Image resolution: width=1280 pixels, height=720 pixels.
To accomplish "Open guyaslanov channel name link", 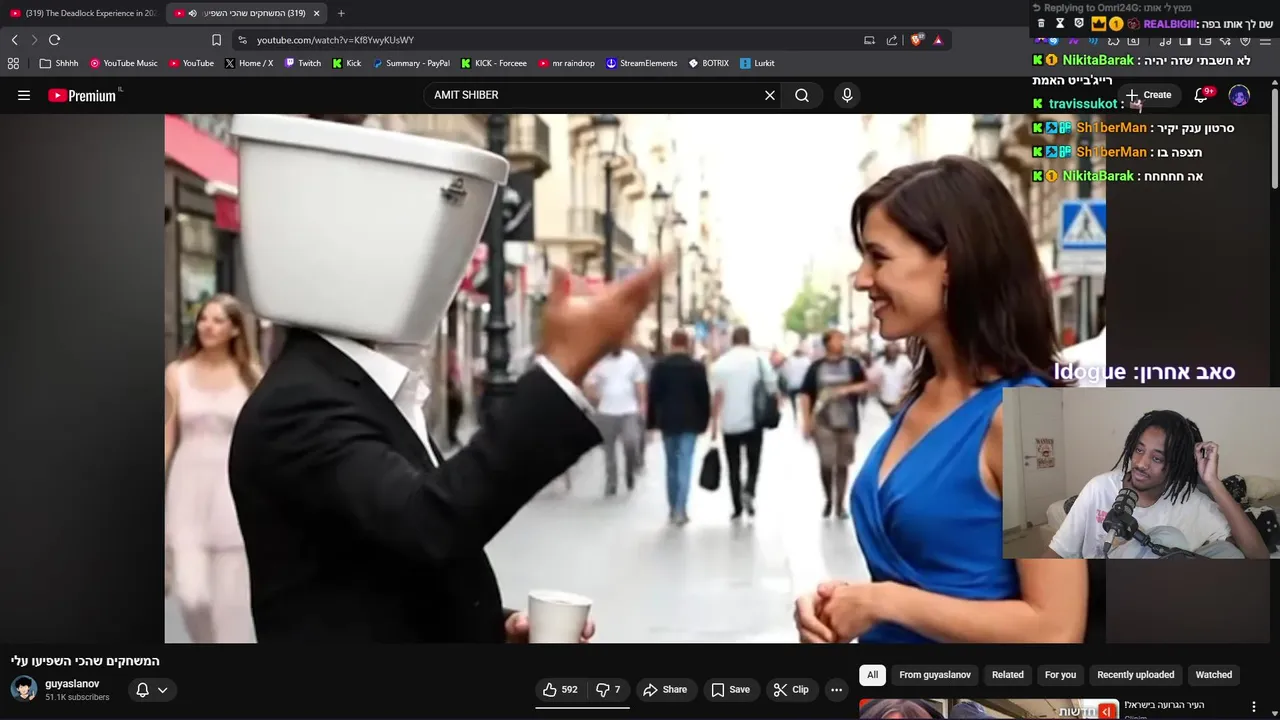I will tap(72, 684).
